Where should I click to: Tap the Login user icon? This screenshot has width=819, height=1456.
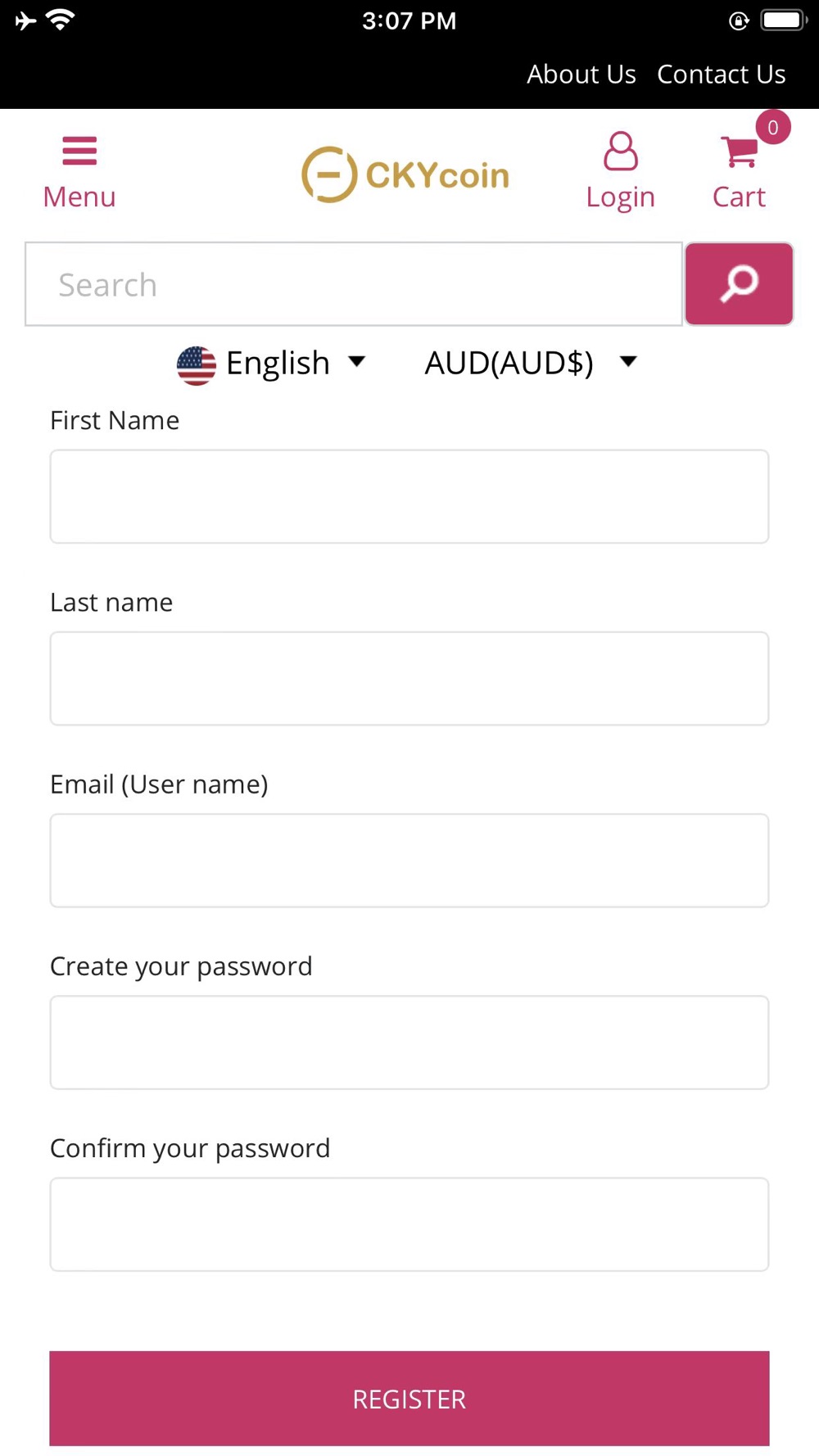coord(621,151)
